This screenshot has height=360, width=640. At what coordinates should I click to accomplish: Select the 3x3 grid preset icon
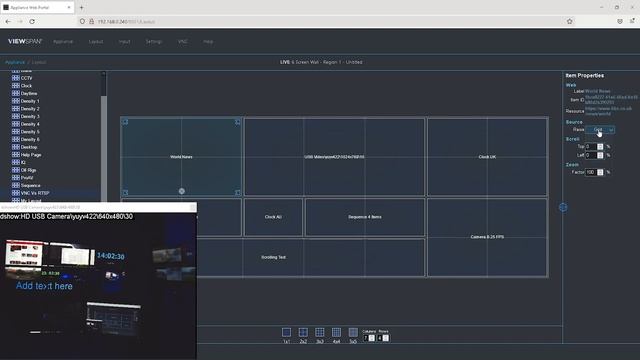pos(320,332)
